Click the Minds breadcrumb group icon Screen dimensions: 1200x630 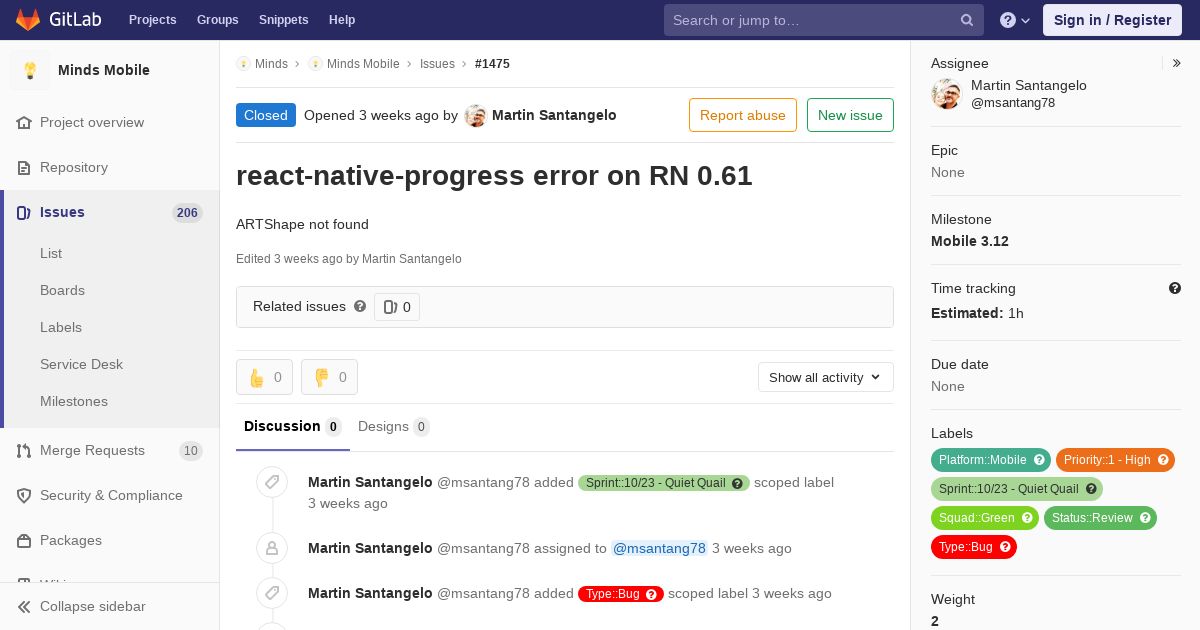click(x=243, y=63)
